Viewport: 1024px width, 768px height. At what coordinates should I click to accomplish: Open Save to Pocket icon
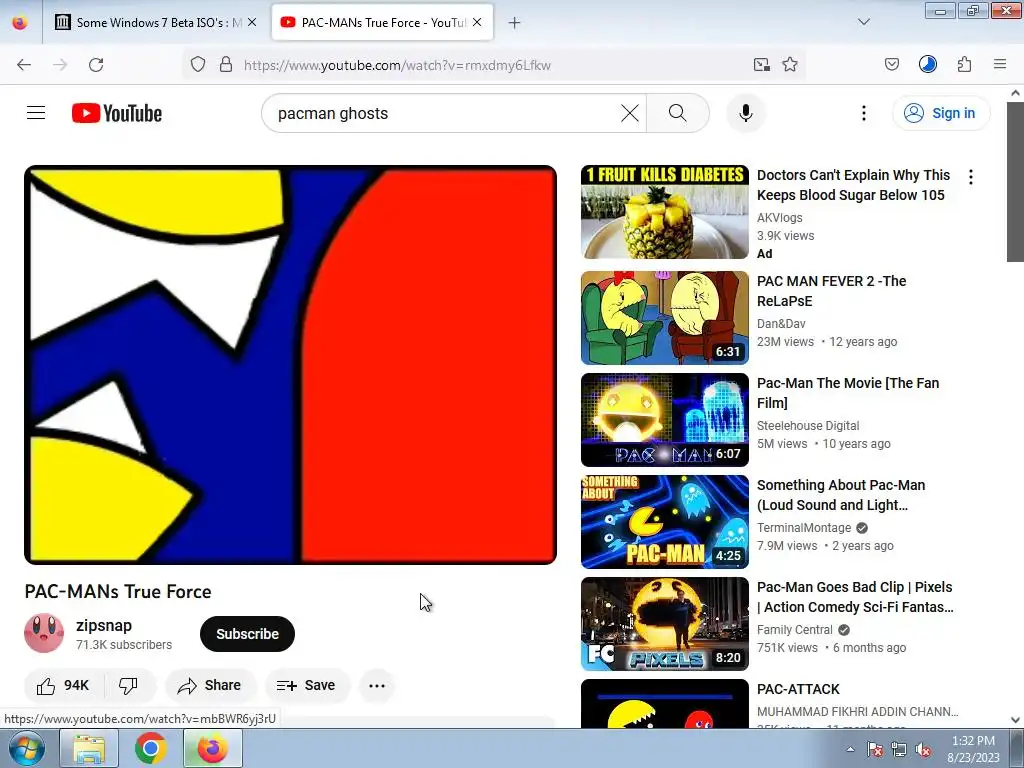[891, 64]
